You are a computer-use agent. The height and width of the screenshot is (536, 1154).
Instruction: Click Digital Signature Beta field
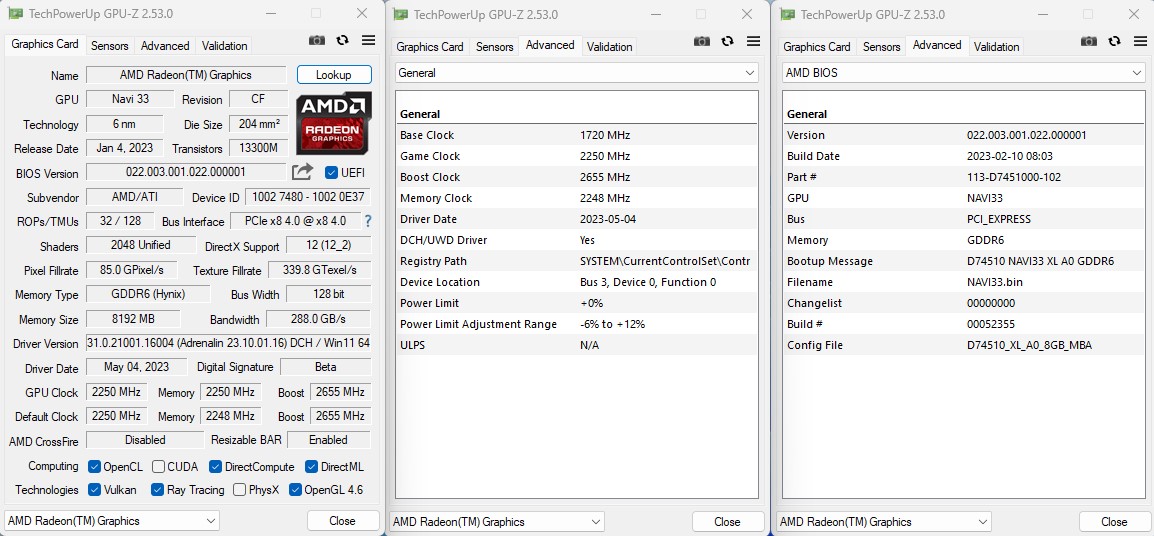click(x=325, y=367)
